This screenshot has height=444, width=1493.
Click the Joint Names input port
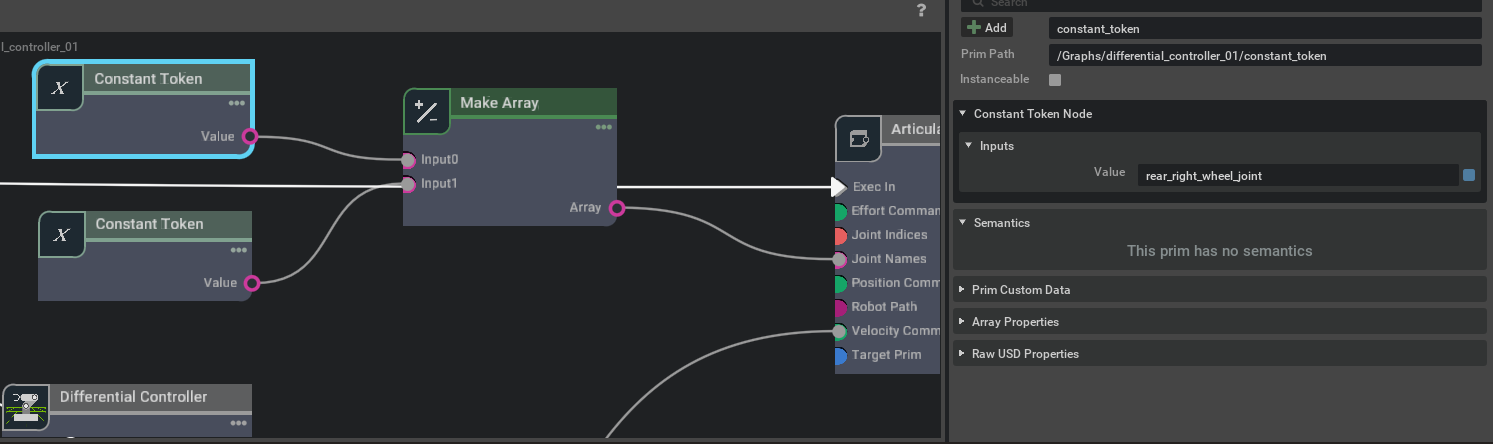(840, 259)
